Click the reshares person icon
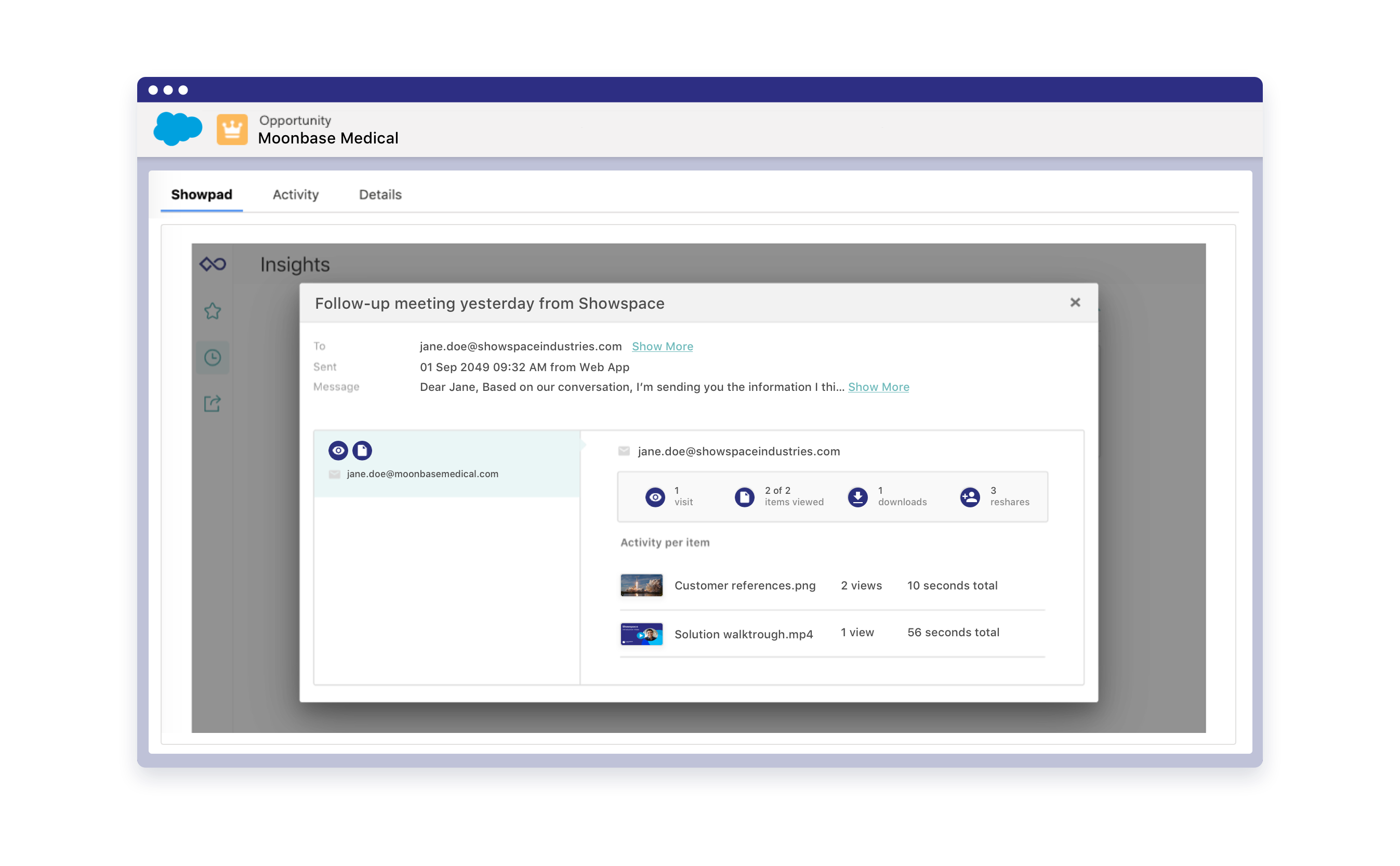Viewport: 1400px width, 866px height. point(969,496)
